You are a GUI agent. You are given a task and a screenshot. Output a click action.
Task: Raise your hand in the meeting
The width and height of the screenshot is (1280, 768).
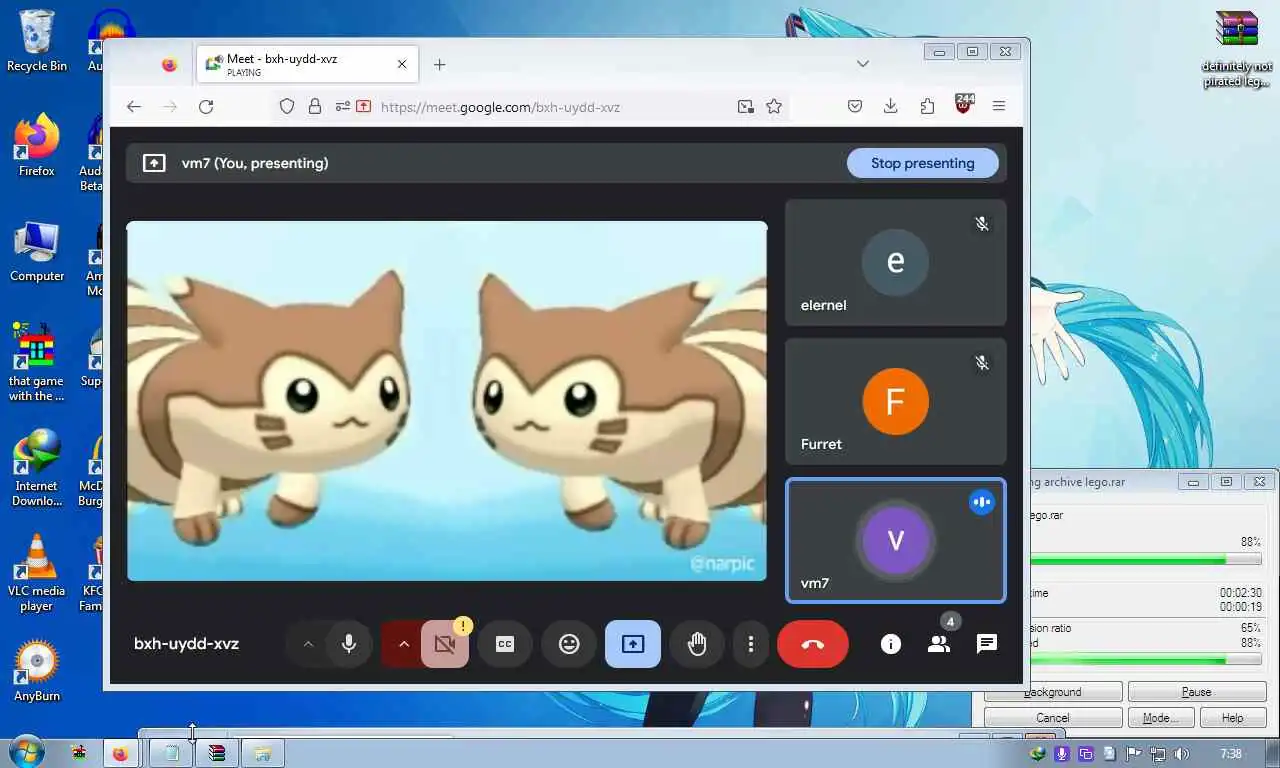[697, 644]
